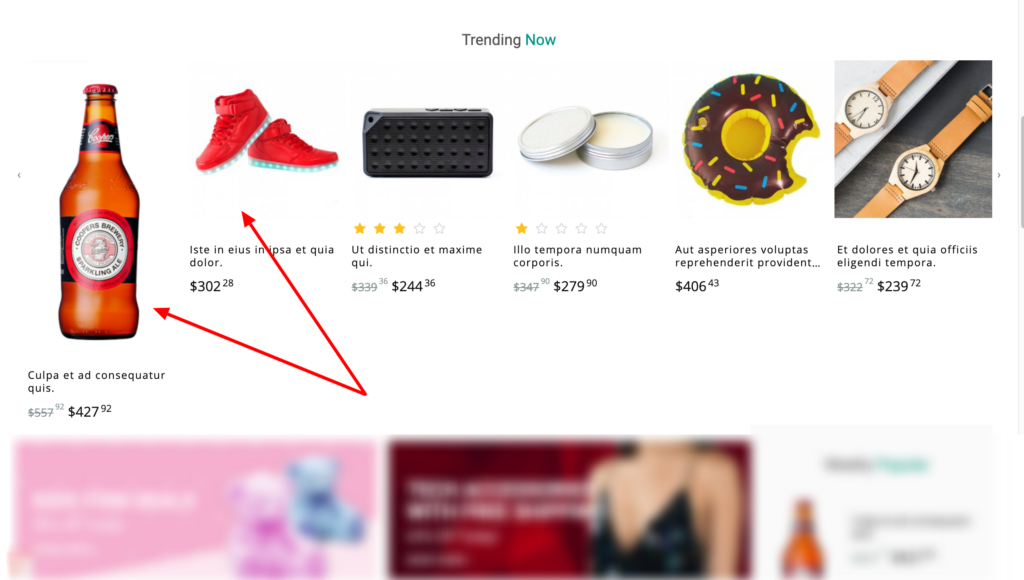Open the Coopers beer bottle product image
Viewport: 1024px width, 580px height.
coord(99,211)
